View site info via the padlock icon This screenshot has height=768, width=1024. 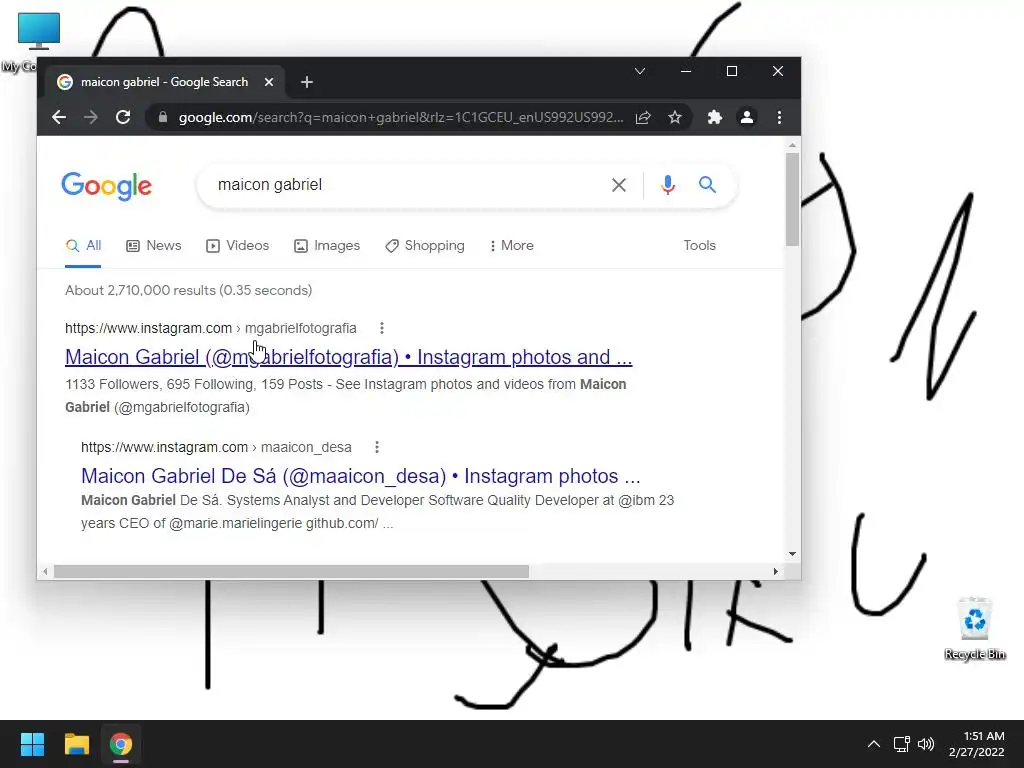click(163, 118)
